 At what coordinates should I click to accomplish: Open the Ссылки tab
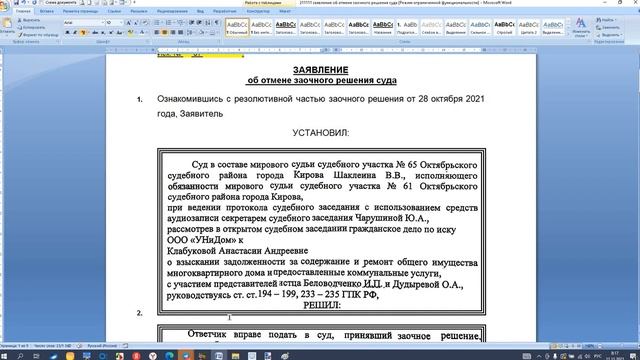(x=114, y=11)
